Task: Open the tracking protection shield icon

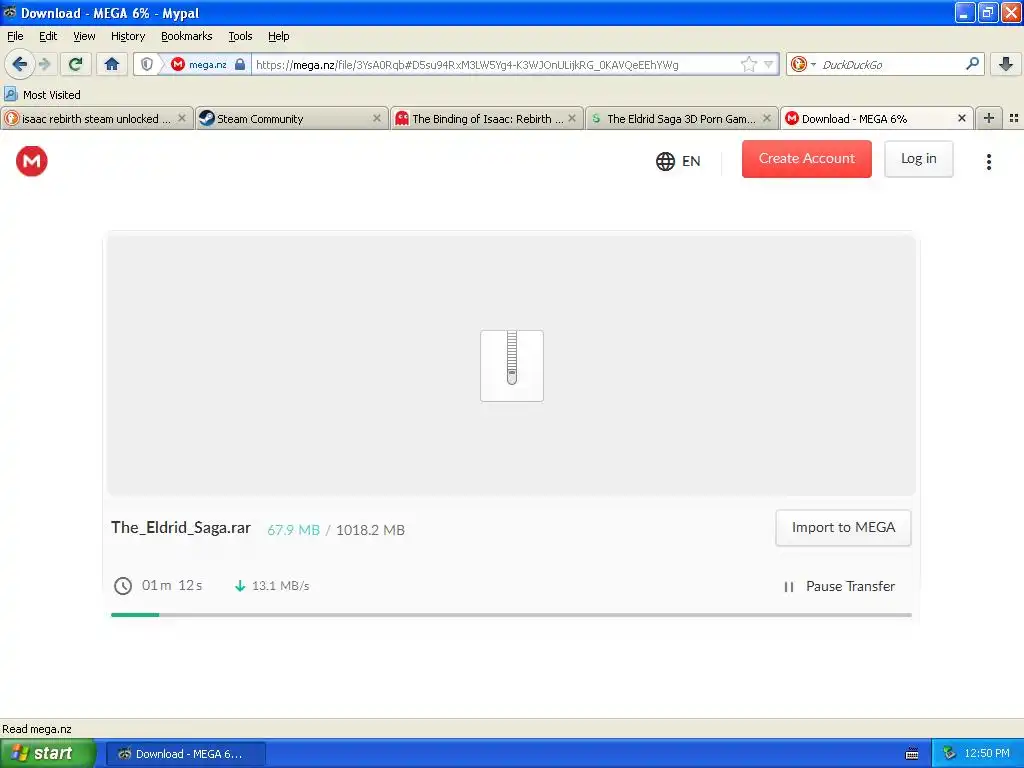Action: point(147,64)
